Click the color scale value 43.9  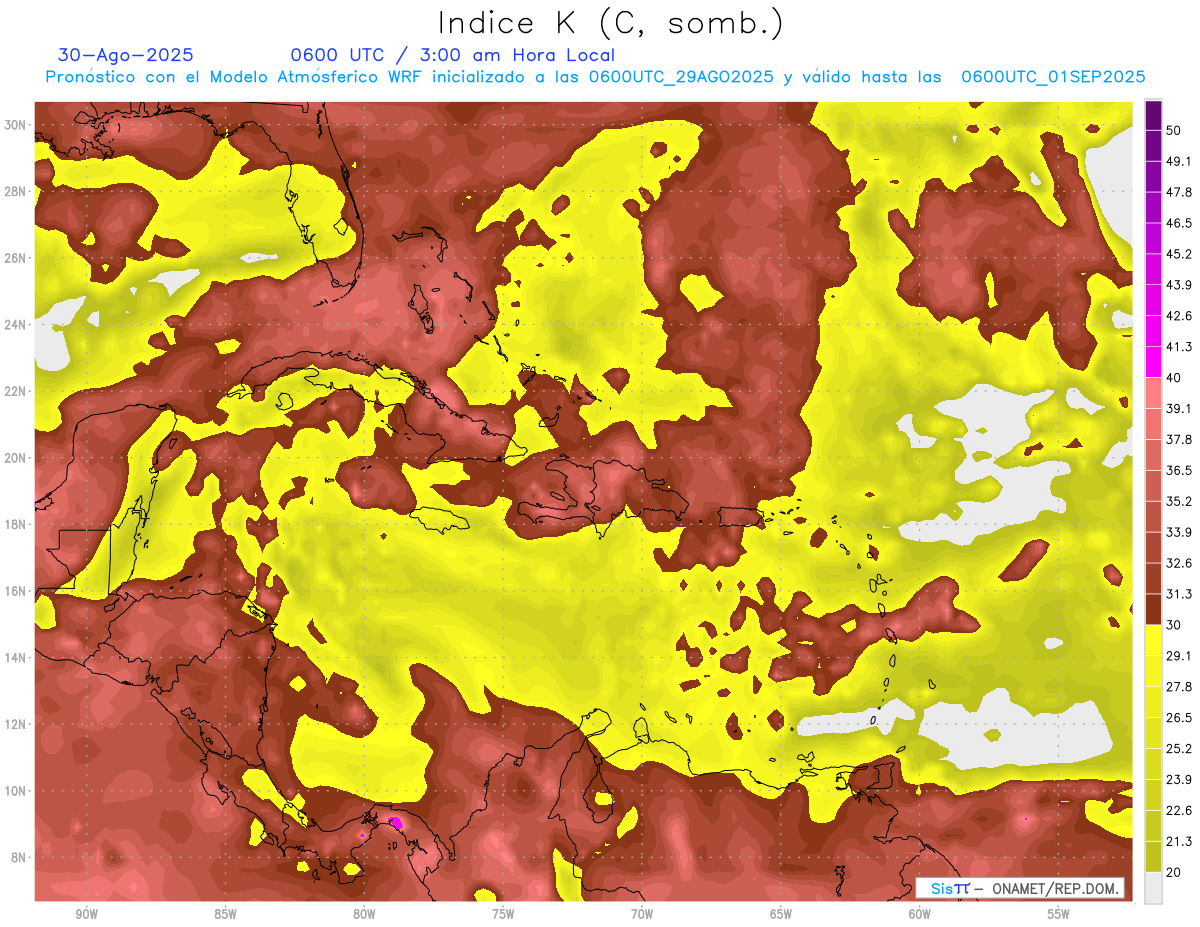1179,285
